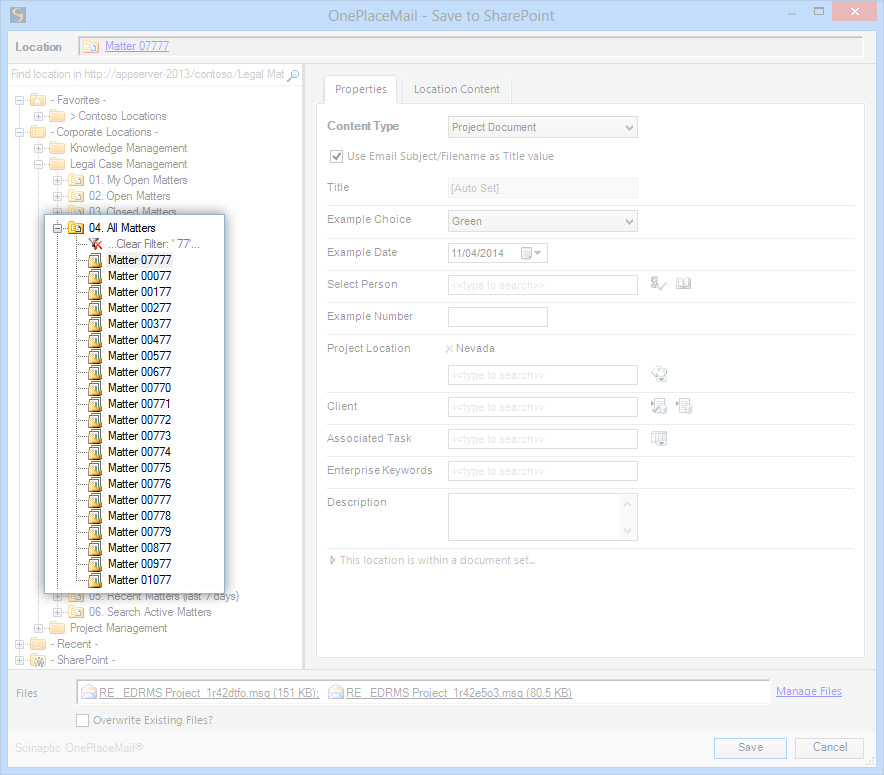Screen dimensions: 884x775
Task: Click the Matter 00770 document set icon
Action: 95,388
